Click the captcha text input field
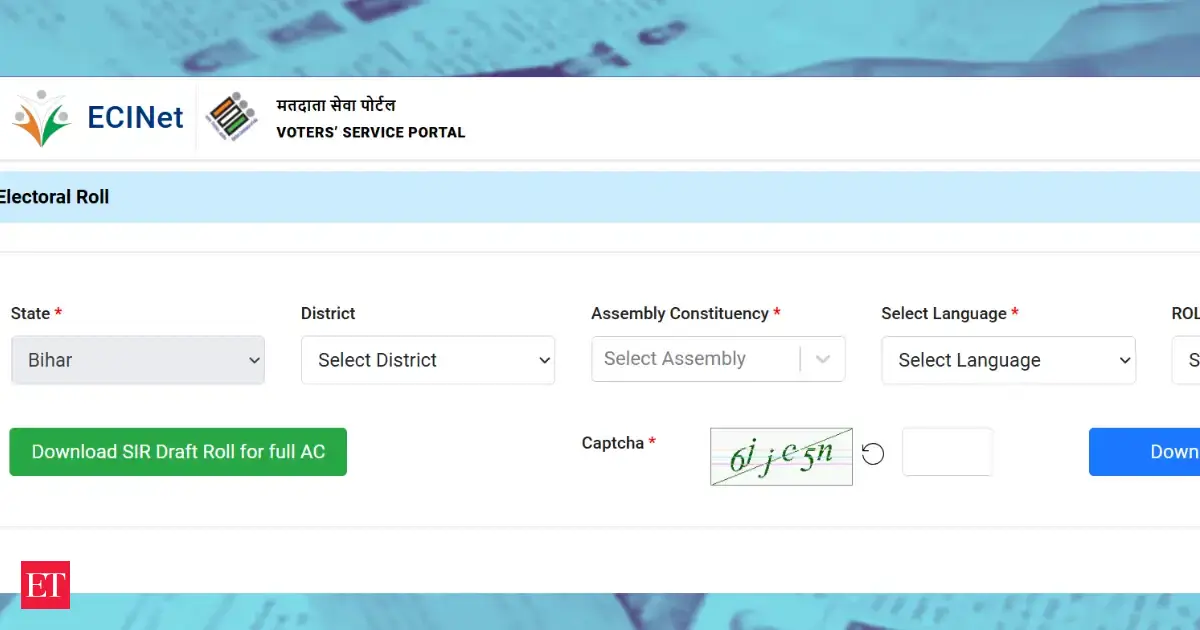This screenshot has height=630, width=1200. coord(947,452)
